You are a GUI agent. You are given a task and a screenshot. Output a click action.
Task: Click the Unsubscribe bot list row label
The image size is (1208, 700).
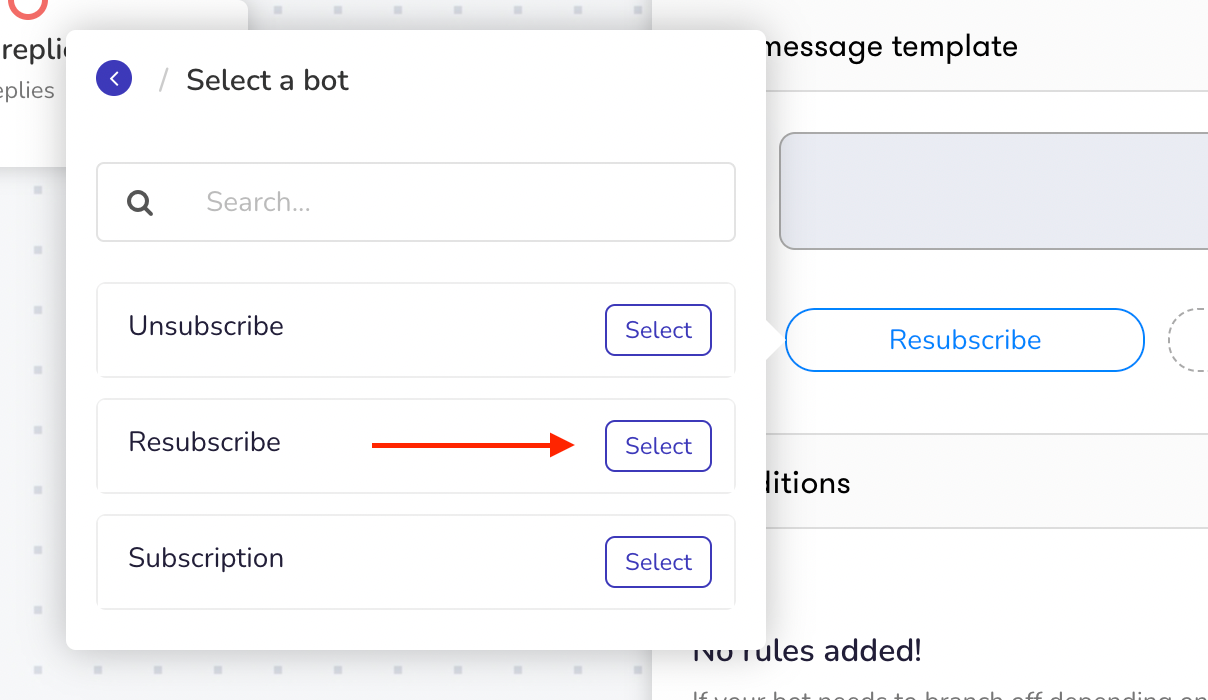pos(206,326)
